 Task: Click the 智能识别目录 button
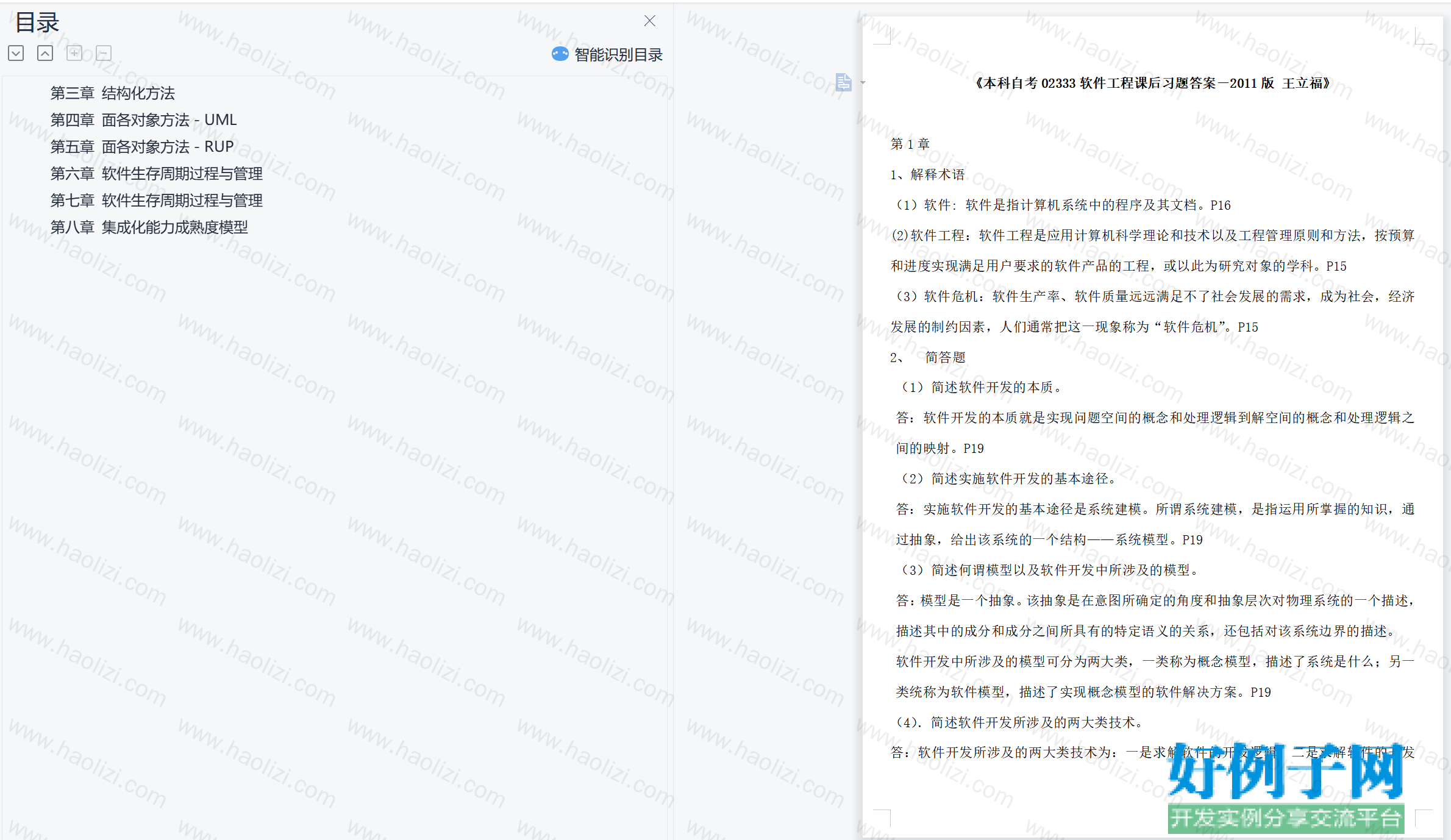tap(607, 54)
